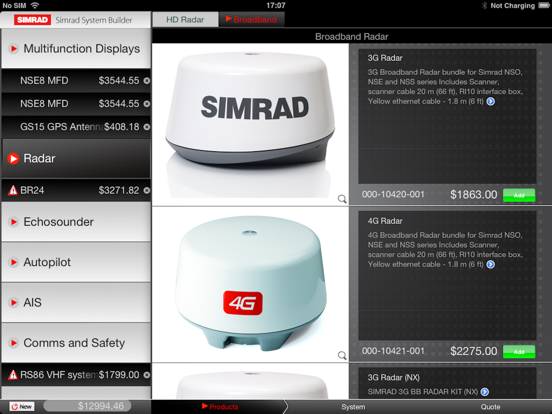The width and height of the screenshot is (552, 414).
Task: Add the 4G Radar to system
Action: pos(519,351)
